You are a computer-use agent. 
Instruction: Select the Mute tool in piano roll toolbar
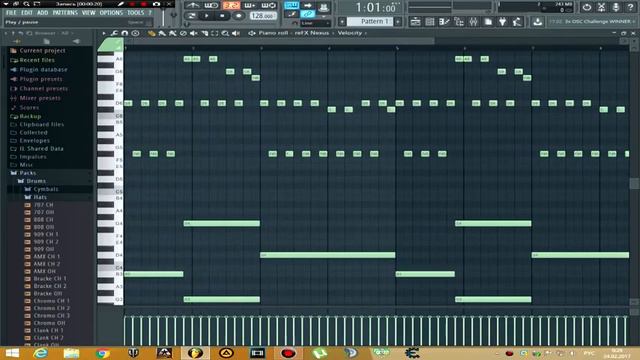194,33
